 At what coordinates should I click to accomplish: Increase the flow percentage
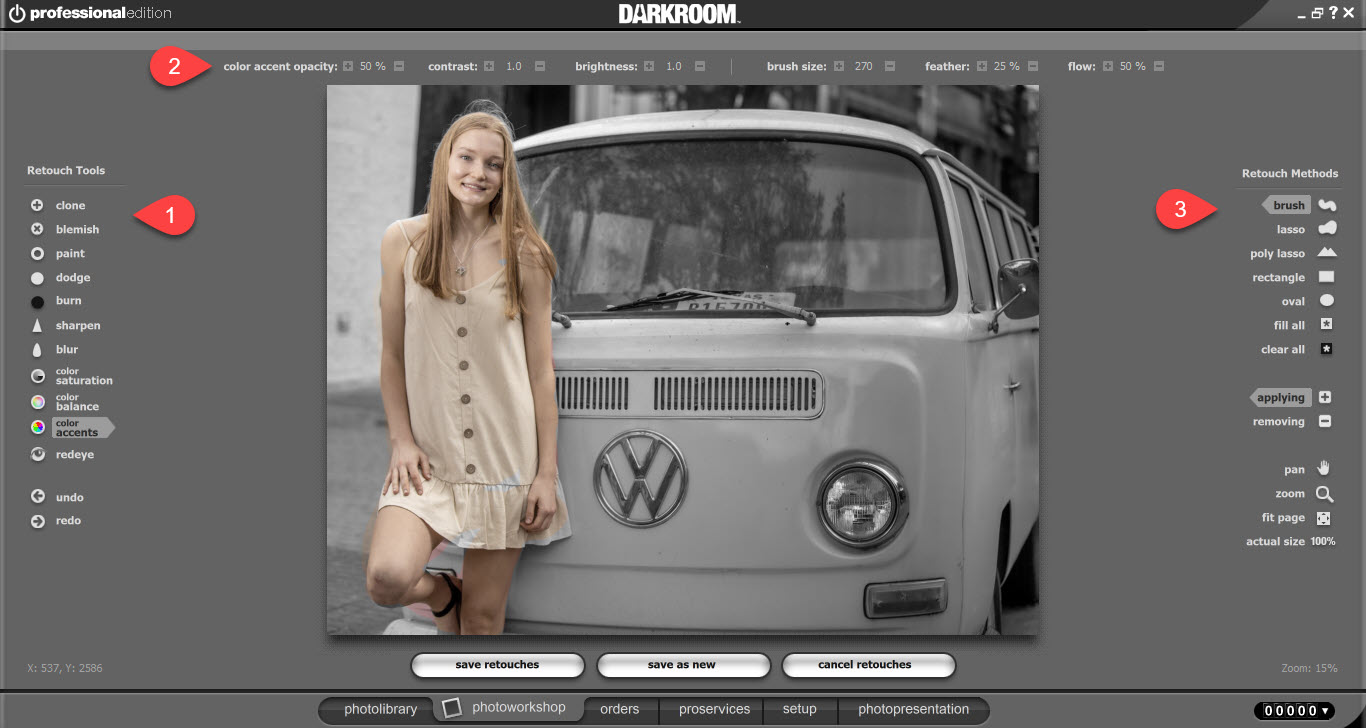(x=1108, y=66)
